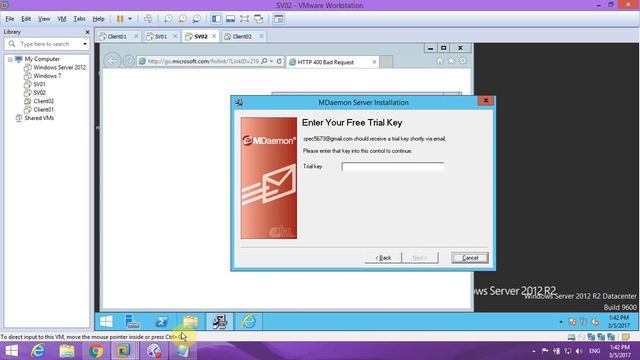Screen dimensions: 640x360
Task: Click the console view icon in toolbar
Action: coord(279,19)
